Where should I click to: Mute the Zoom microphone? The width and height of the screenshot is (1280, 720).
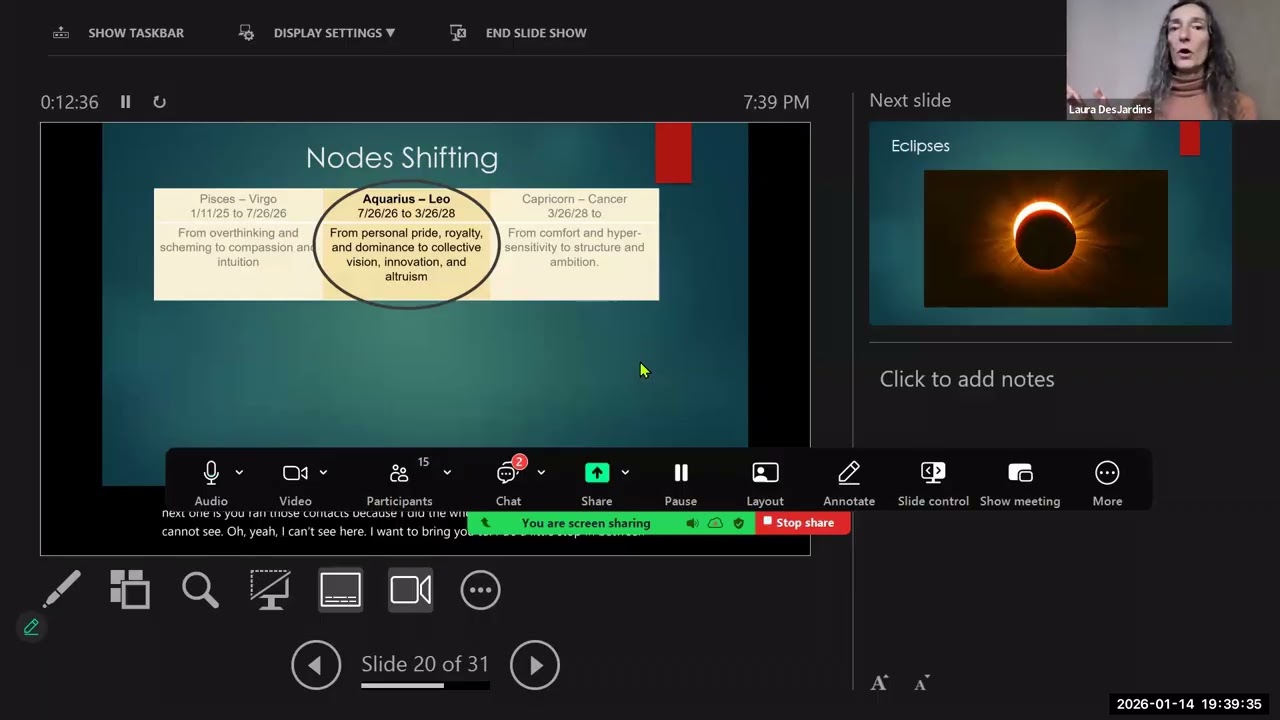tap(211, 482)
